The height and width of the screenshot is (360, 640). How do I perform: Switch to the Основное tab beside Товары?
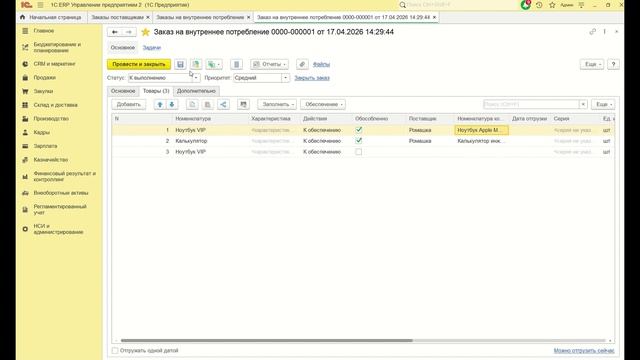123,91
